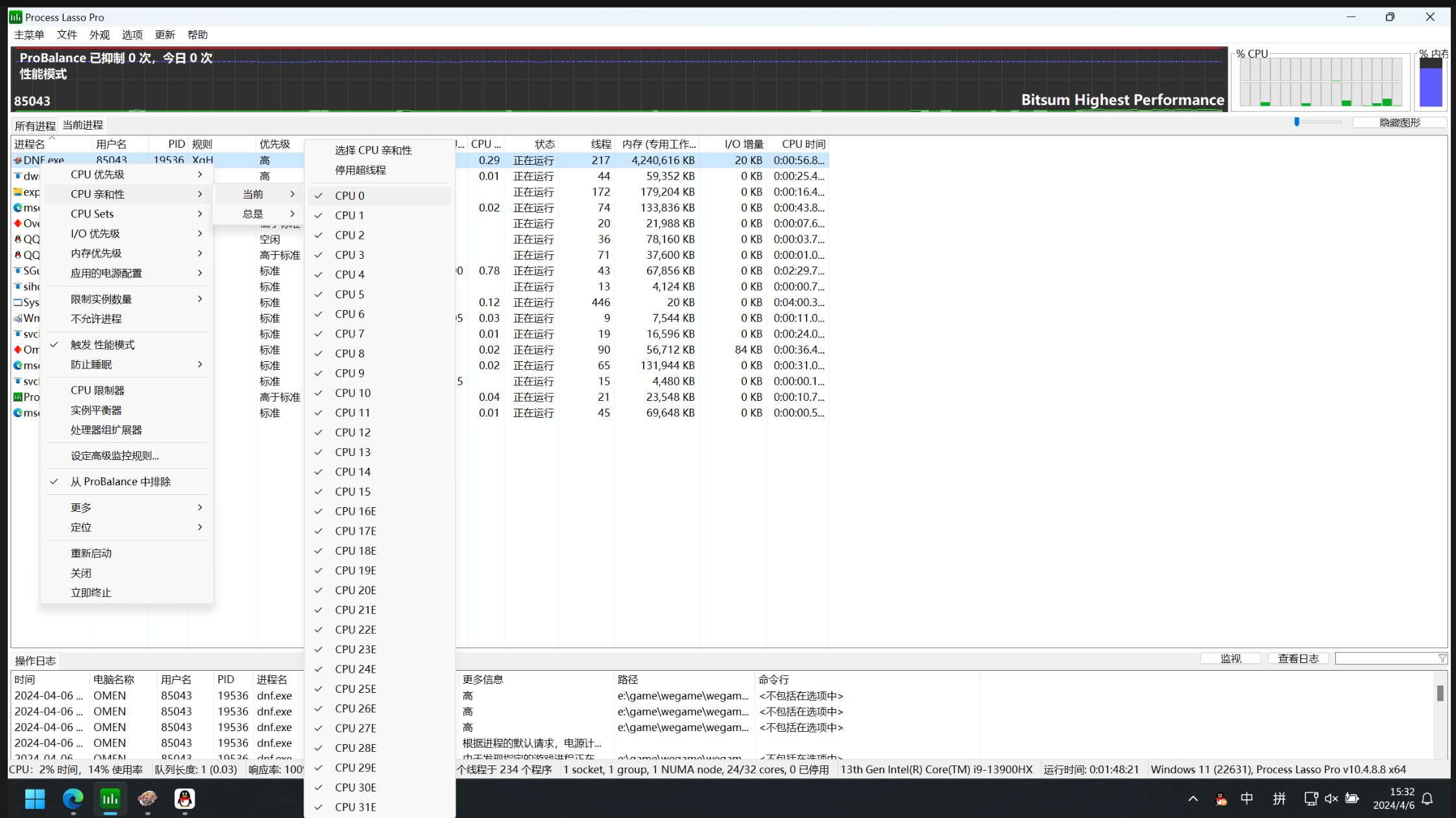Click the Wm process row icon
1456x818 pixels.
click(x=18, y=318)
